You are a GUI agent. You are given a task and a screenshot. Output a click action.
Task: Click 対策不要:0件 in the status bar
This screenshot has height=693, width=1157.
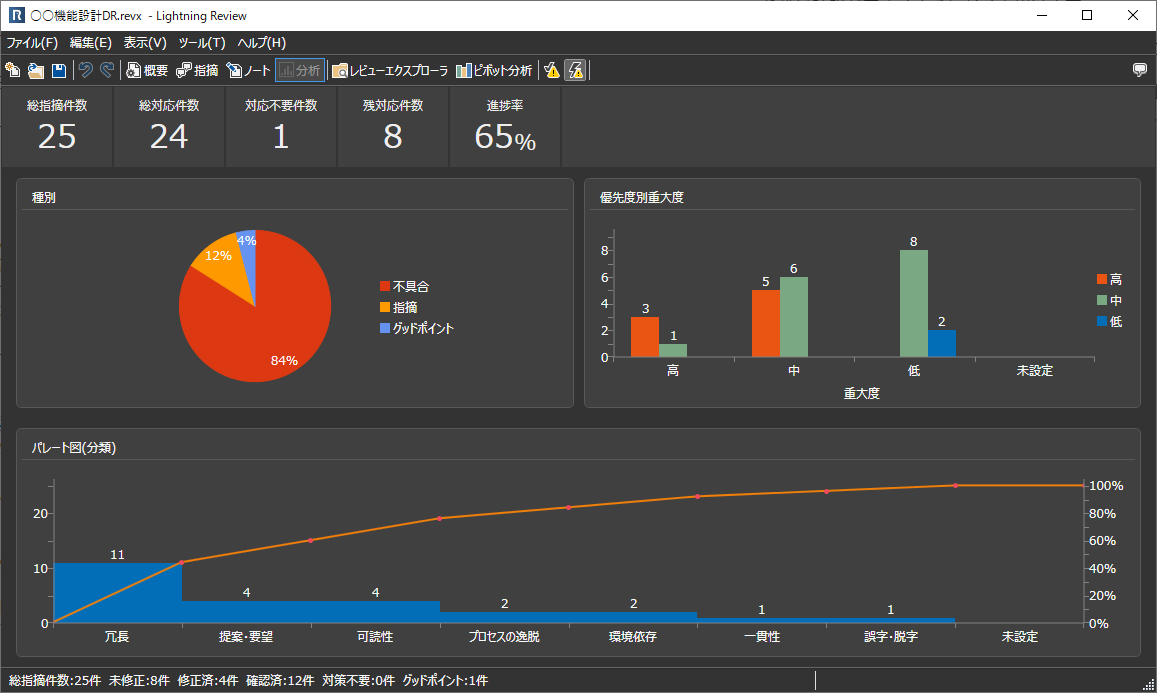click(359, 680)
